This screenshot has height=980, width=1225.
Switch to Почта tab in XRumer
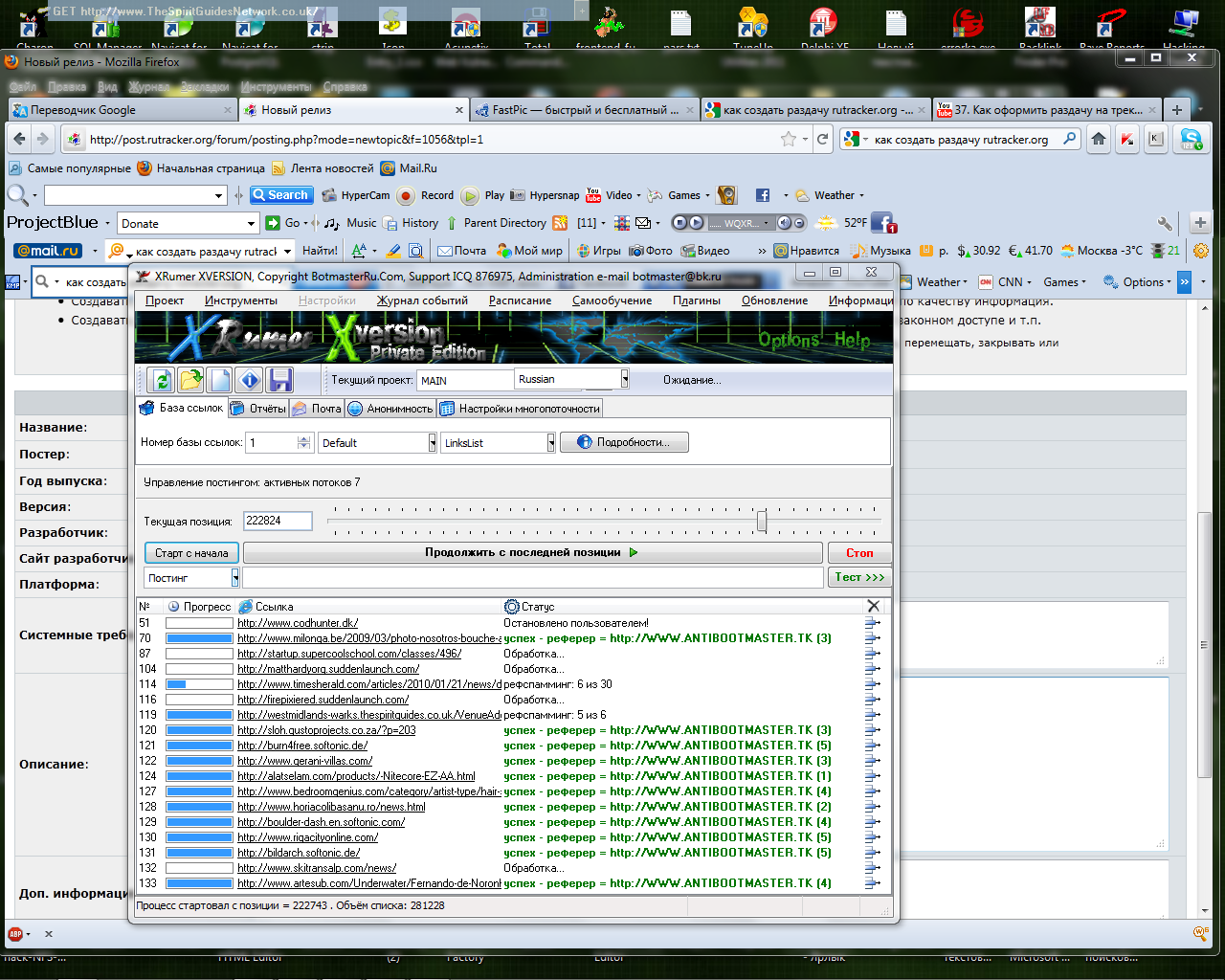point(317,409)
